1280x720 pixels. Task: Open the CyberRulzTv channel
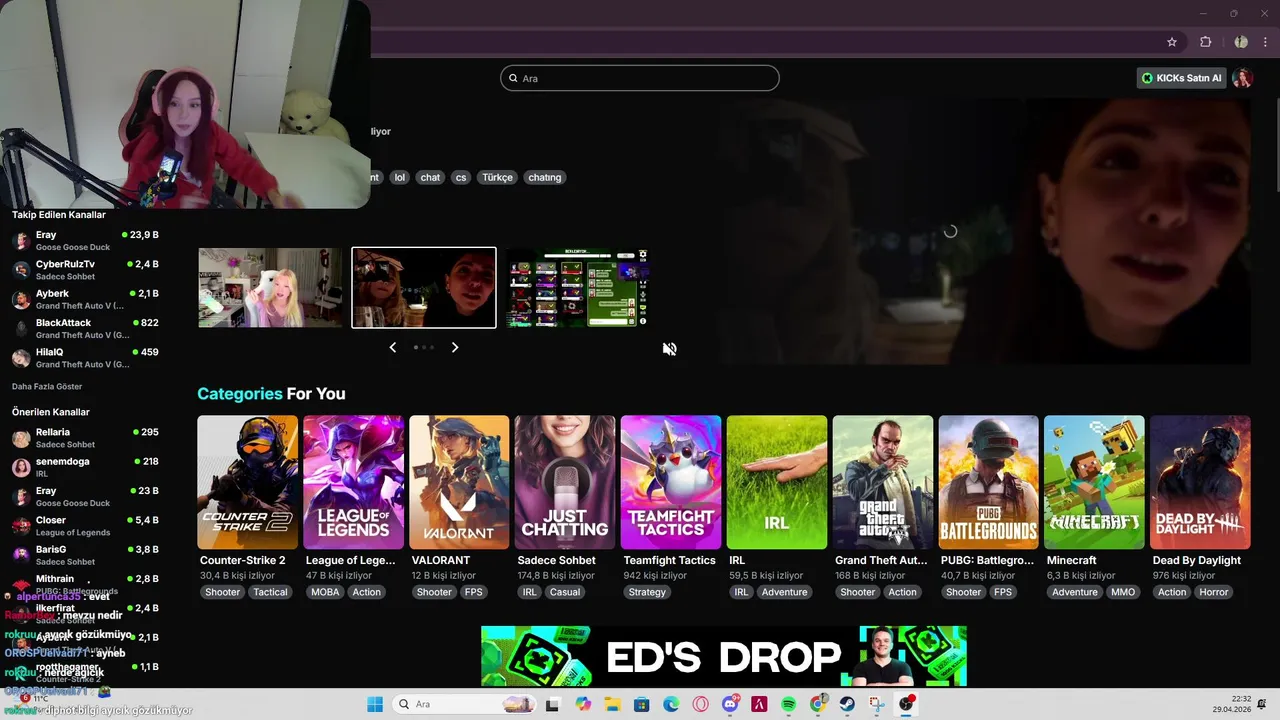click(85, 270)
